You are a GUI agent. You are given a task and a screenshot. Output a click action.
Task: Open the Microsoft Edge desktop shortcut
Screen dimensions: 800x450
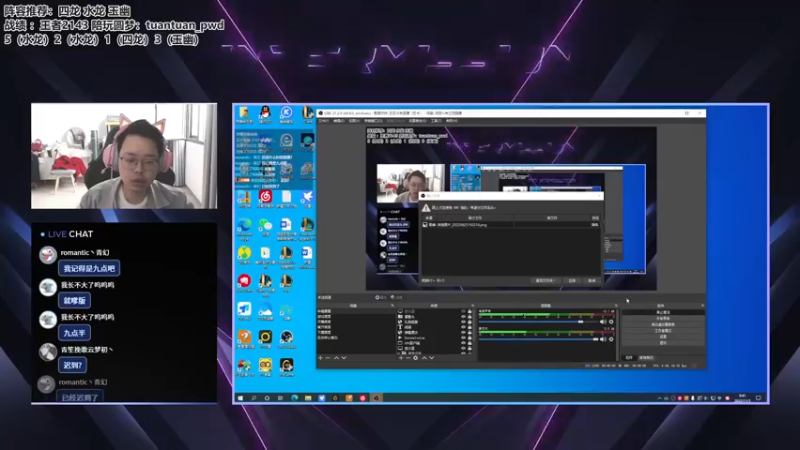(x=244, y=227)
